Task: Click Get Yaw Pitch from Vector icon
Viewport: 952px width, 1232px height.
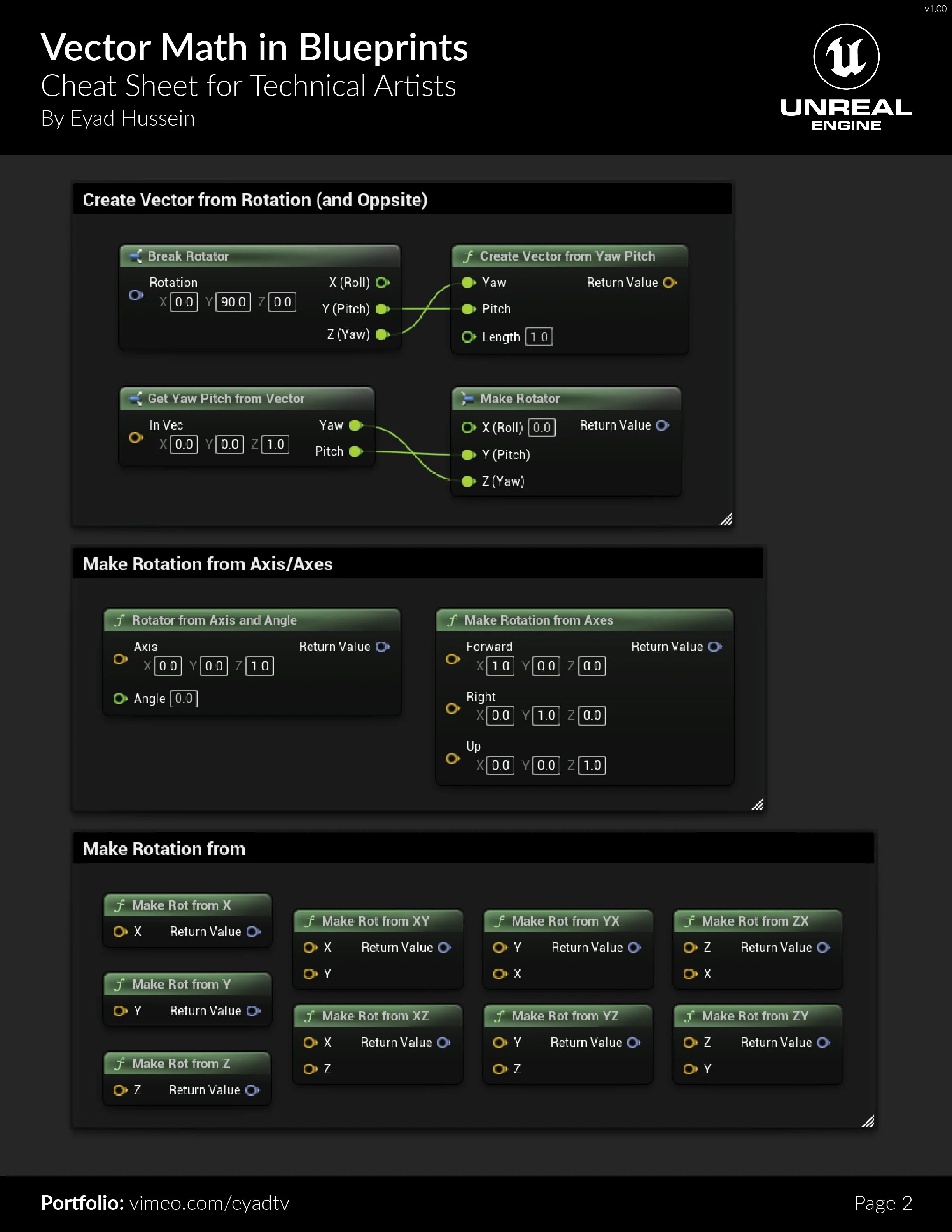Action: pos(135,399)
